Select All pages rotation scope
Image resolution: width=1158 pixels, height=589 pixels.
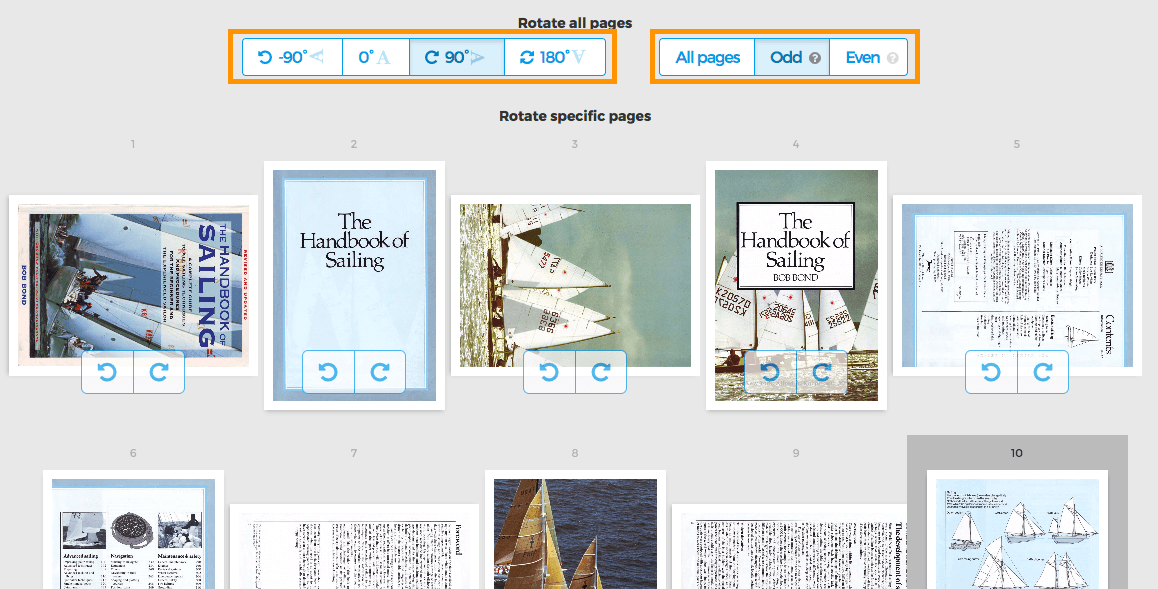tap(707, 57)
